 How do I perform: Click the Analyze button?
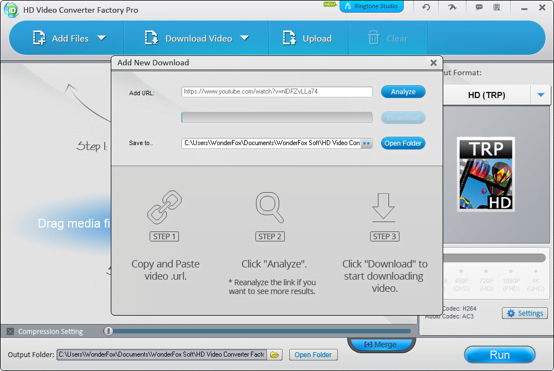point(403,92)
